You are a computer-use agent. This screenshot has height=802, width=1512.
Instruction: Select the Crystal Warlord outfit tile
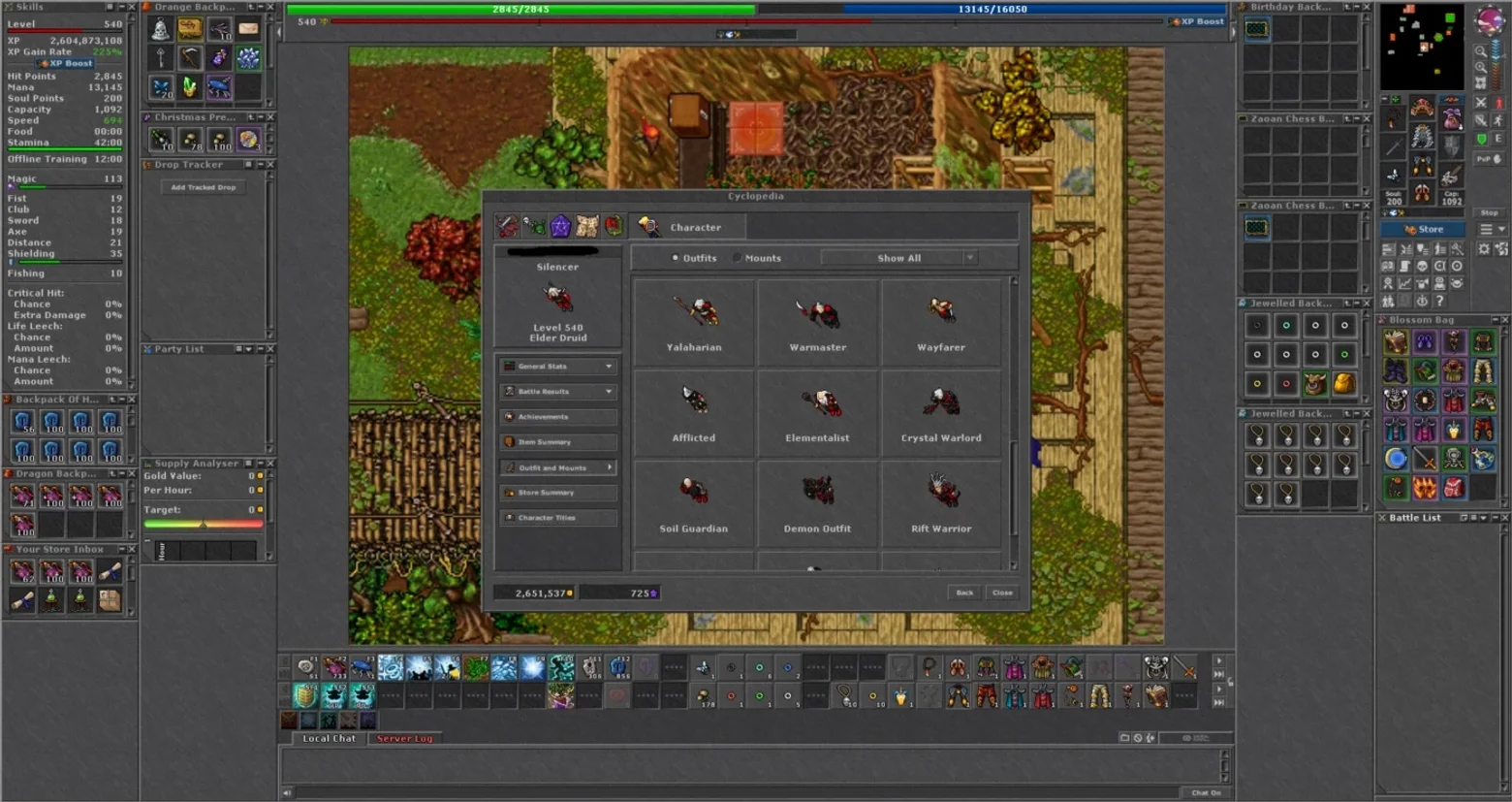941,413
